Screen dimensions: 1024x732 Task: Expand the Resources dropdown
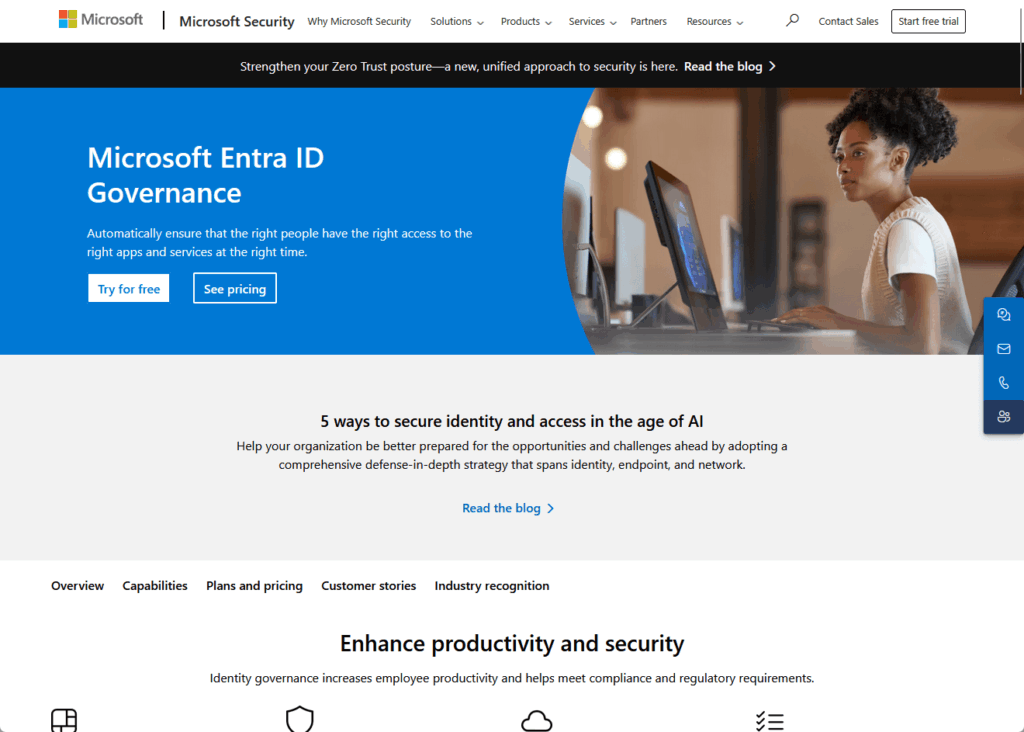coord(714,22)
